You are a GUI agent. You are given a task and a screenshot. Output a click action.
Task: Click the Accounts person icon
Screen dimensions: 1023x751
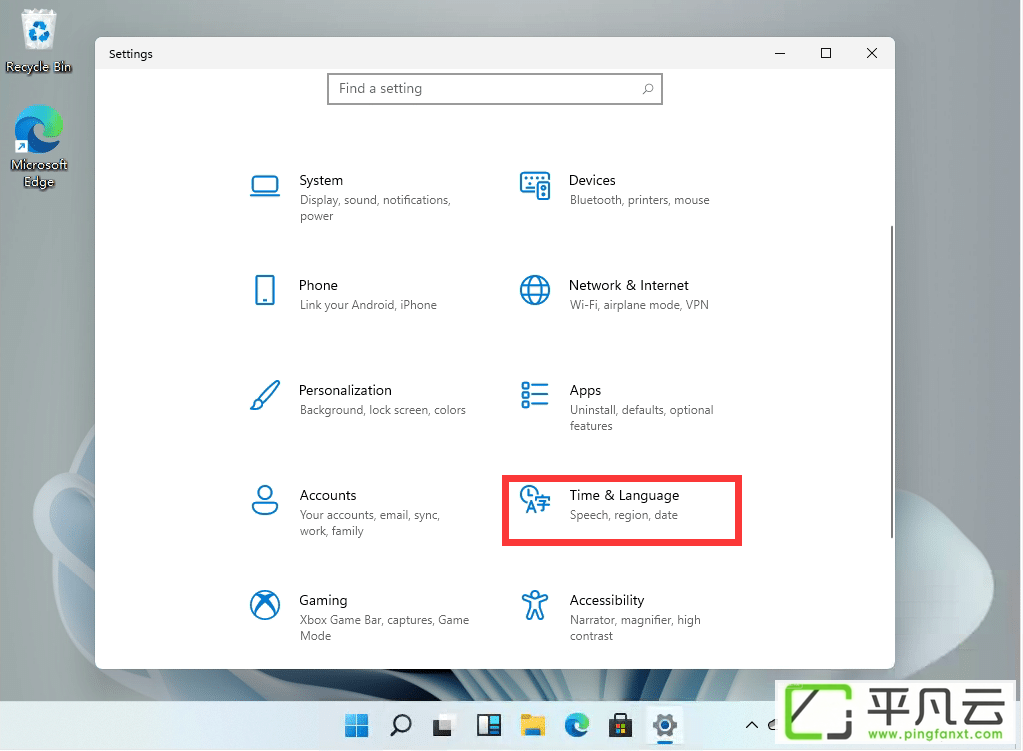point(265,500)
